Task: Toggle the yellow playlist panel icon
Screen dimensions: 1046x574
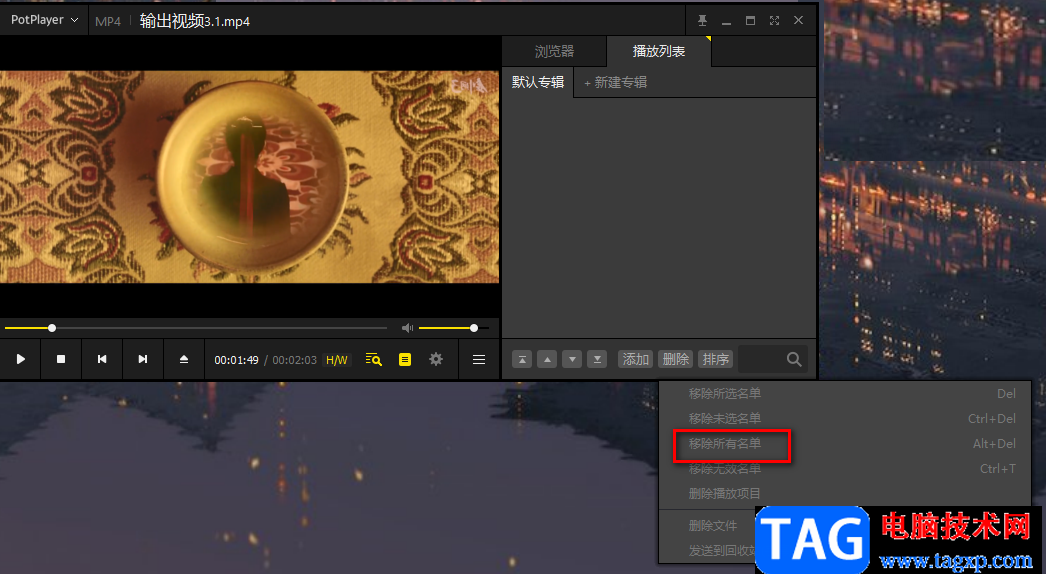Action: point(405,360)
